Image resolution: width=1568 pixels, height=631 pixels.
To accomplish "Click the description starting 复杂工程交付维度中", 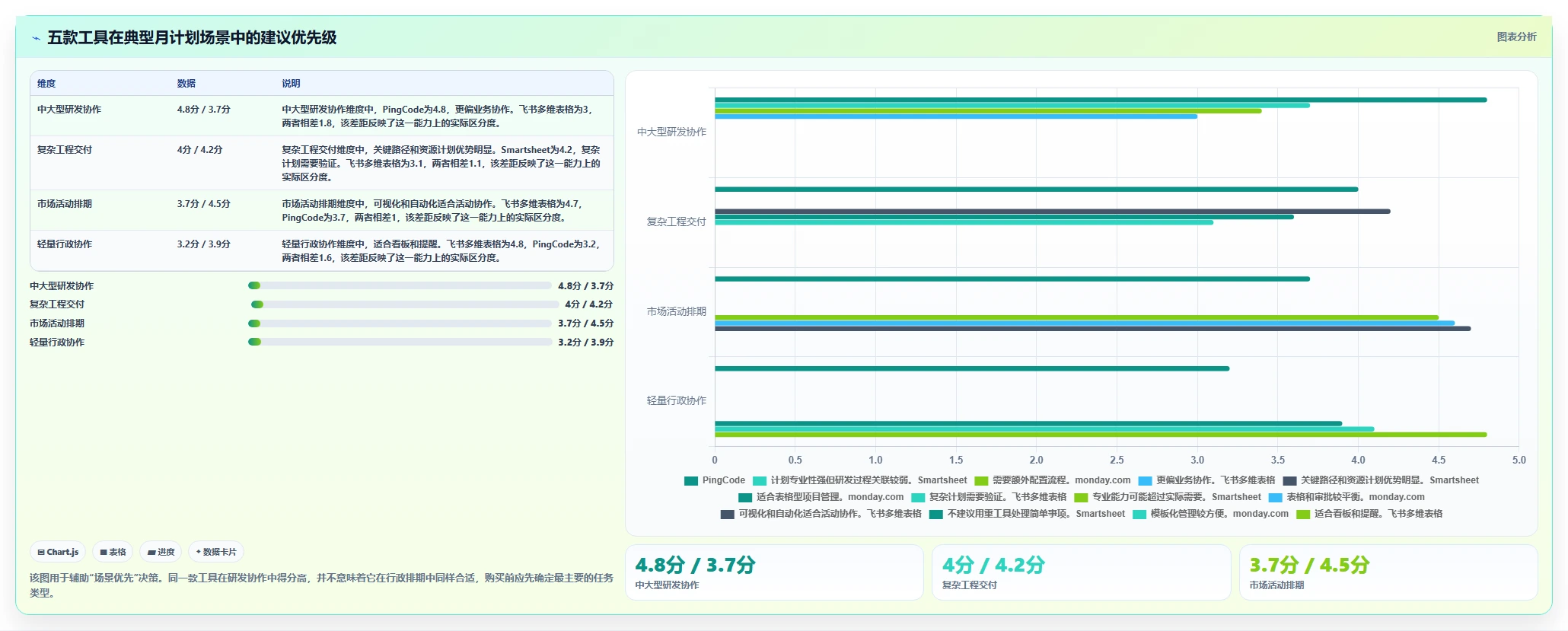I will click(441, 164).
